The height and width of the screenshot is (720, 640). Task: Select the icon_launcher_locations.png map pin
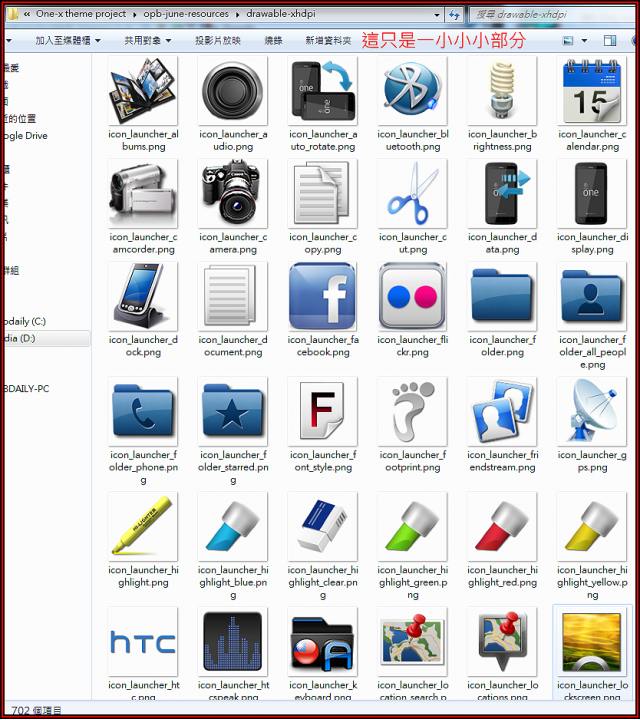tap(502, 641)
